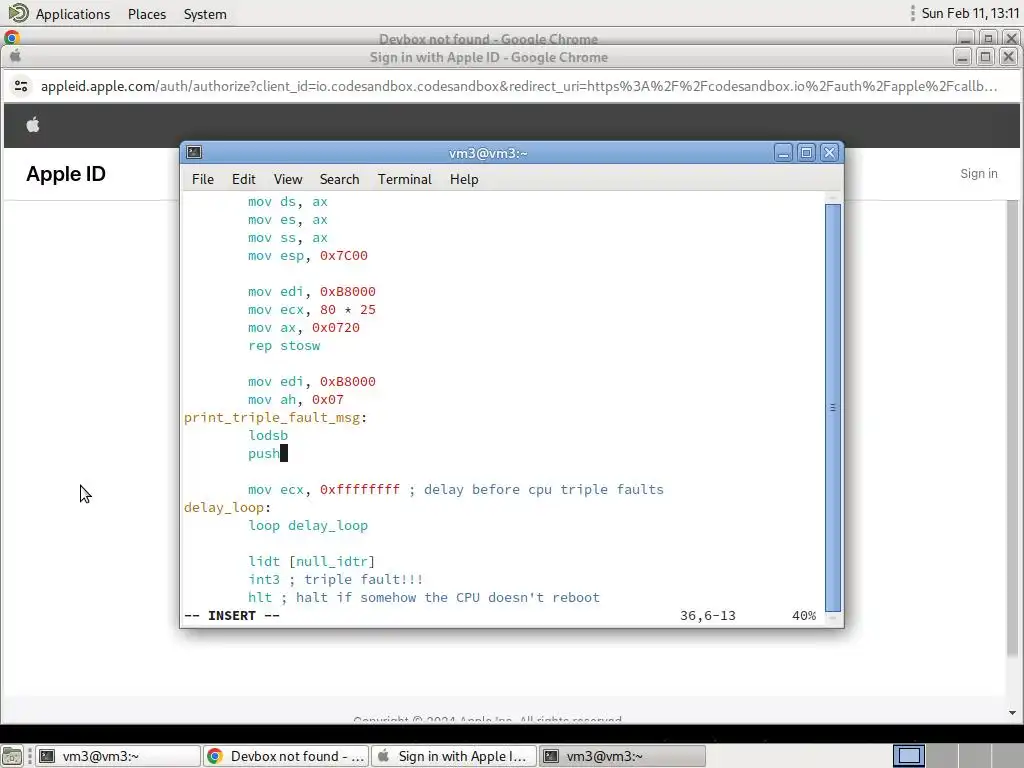Open the Terminal menu in menubar
The height and width of the screenshot is (768, 1024).
[404, 179]
